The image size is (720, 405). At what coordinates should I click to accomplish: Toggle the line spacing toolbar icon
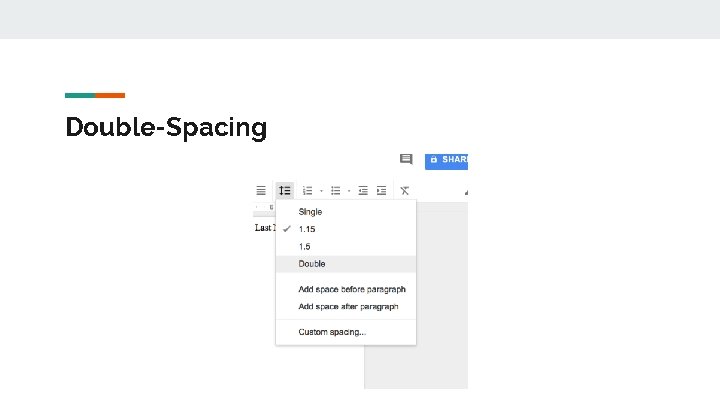point(285,191)
